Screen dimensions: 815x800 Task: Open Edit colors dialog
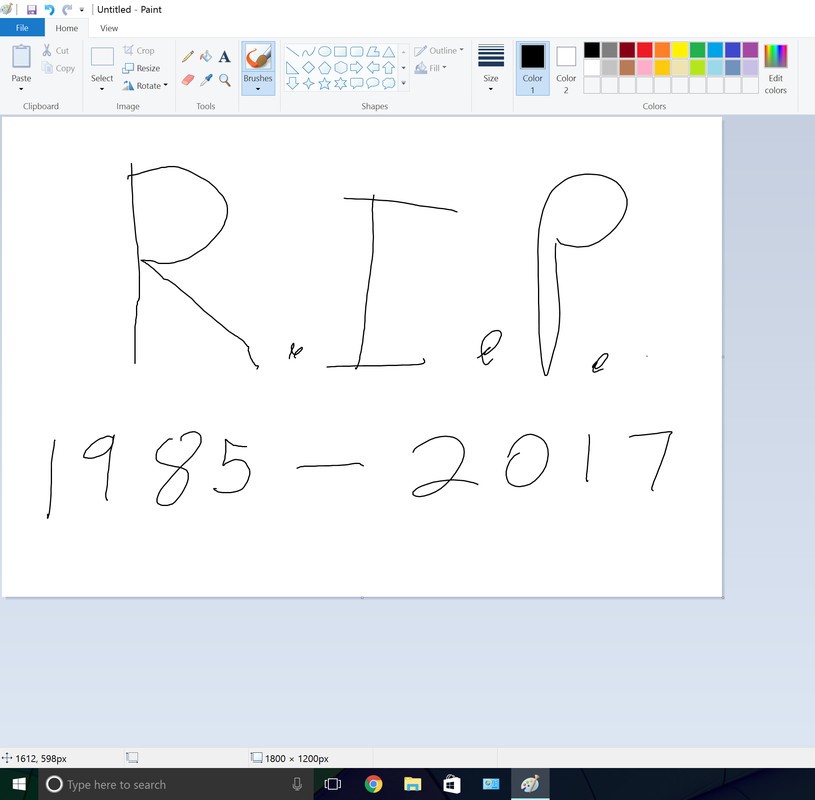click(775, 68)
